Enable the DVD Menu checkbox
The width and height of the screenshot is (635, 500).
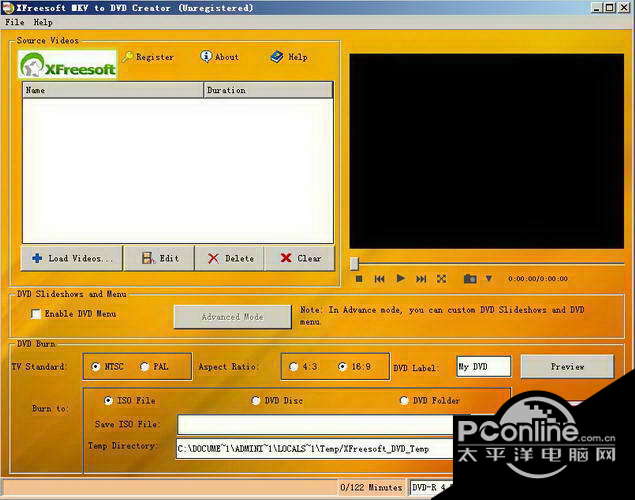[36, 314]
